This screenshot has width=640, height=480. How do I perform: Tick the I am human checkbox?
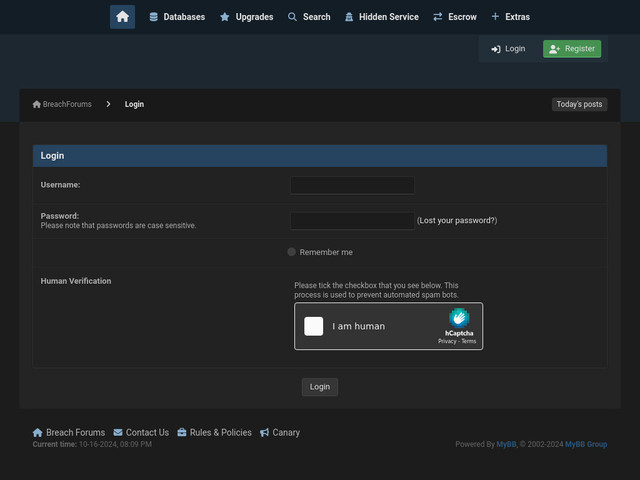(x=313, y=326)
